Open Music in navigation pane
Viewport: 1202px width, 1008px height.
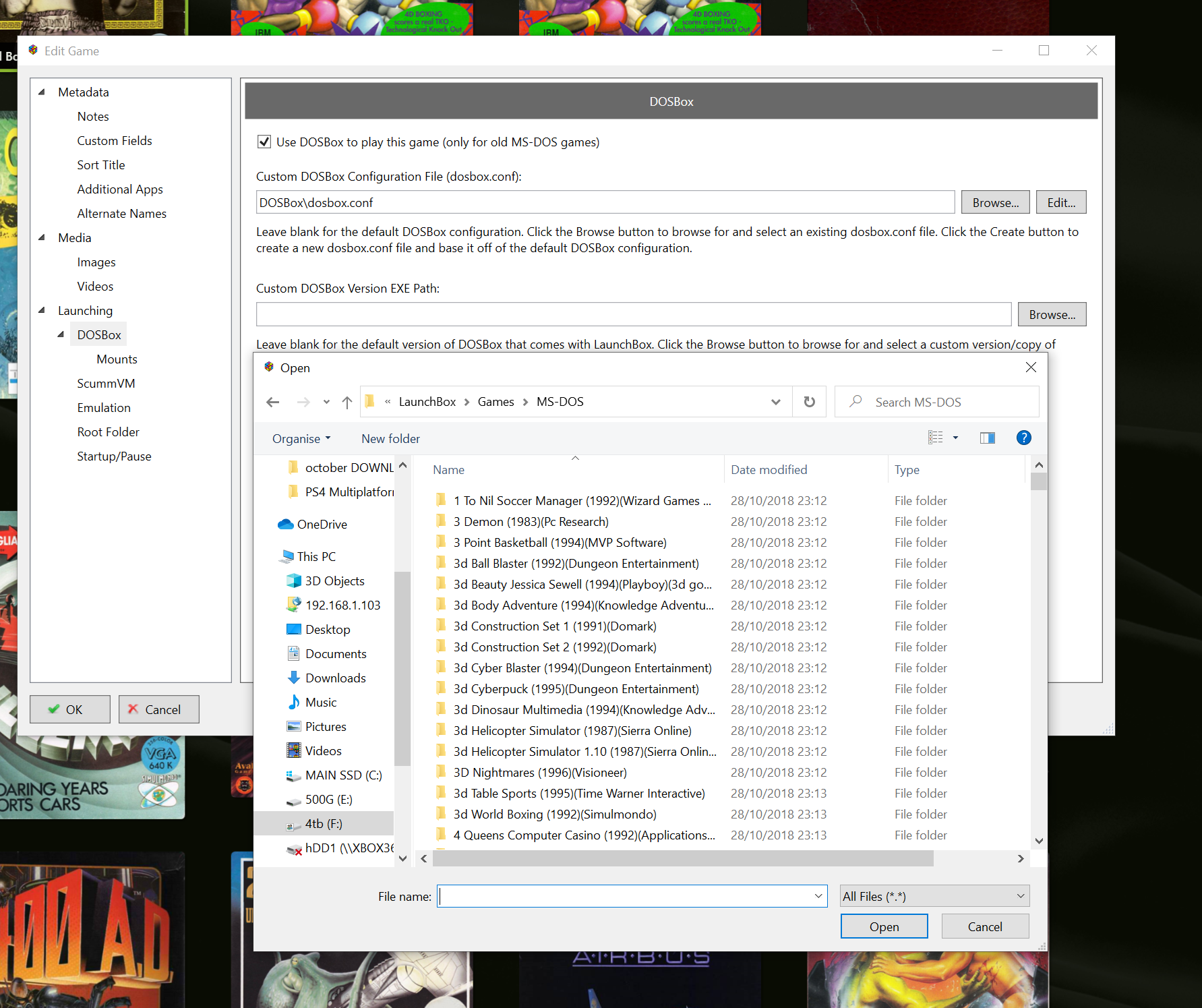(x=312, y=702)
